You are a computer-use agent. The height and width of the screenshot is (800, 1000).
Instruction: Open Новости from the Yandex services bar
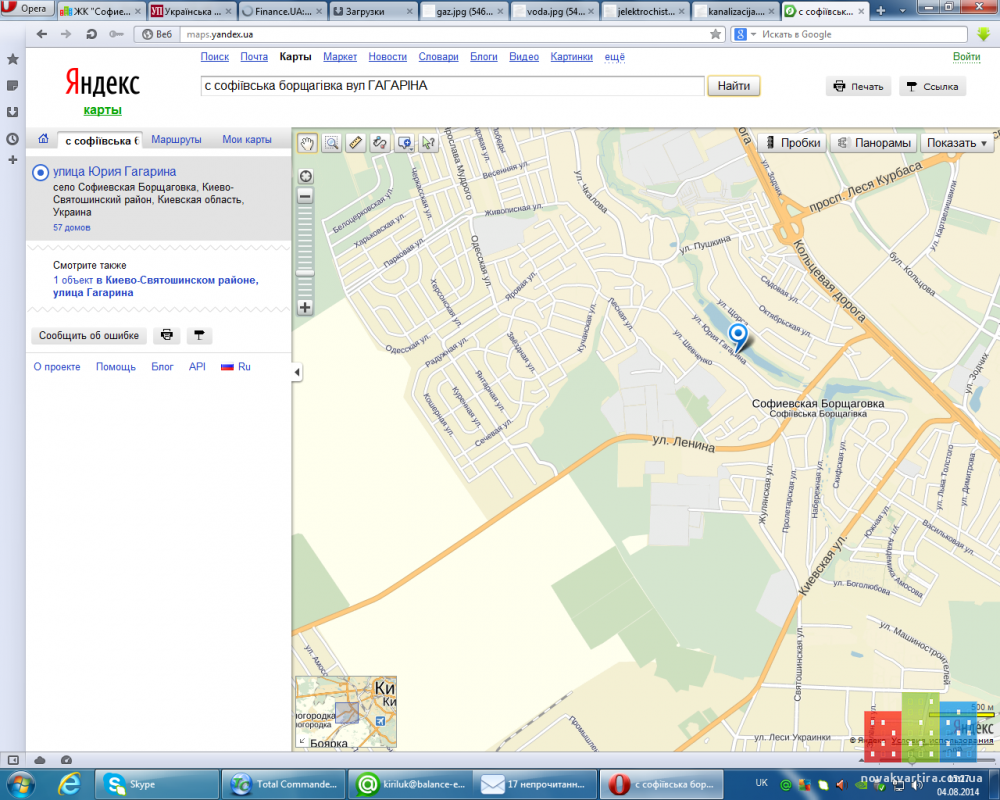point(388,57)
